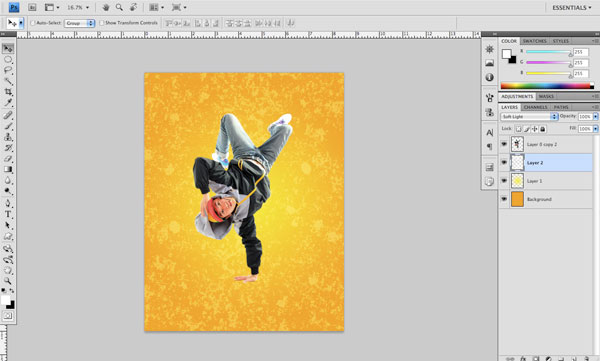Select the Adjustments tab

click(x=517, y=96)
